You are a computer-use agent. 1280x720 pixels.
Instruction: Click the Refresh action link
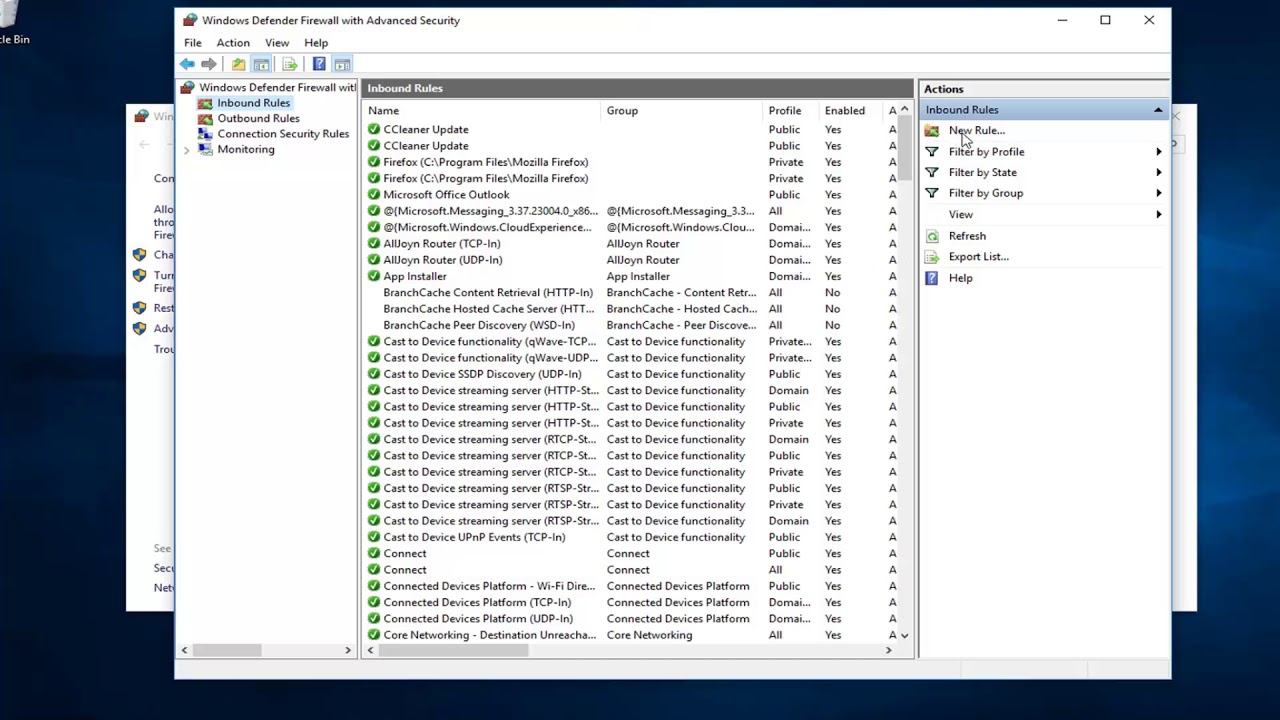(x=967, y=236)
